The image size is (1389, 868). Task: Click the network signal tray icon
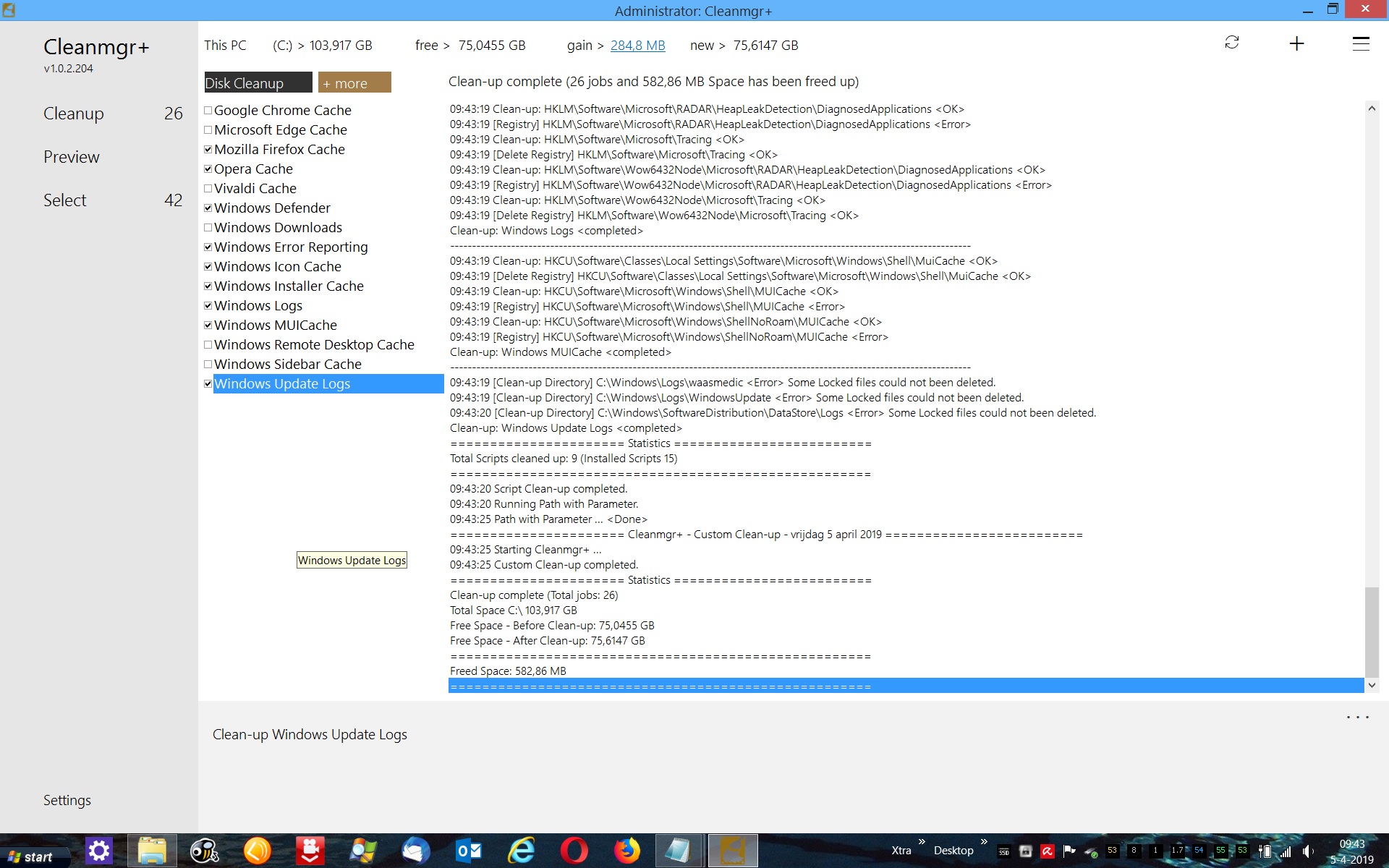pos(1286,851)
